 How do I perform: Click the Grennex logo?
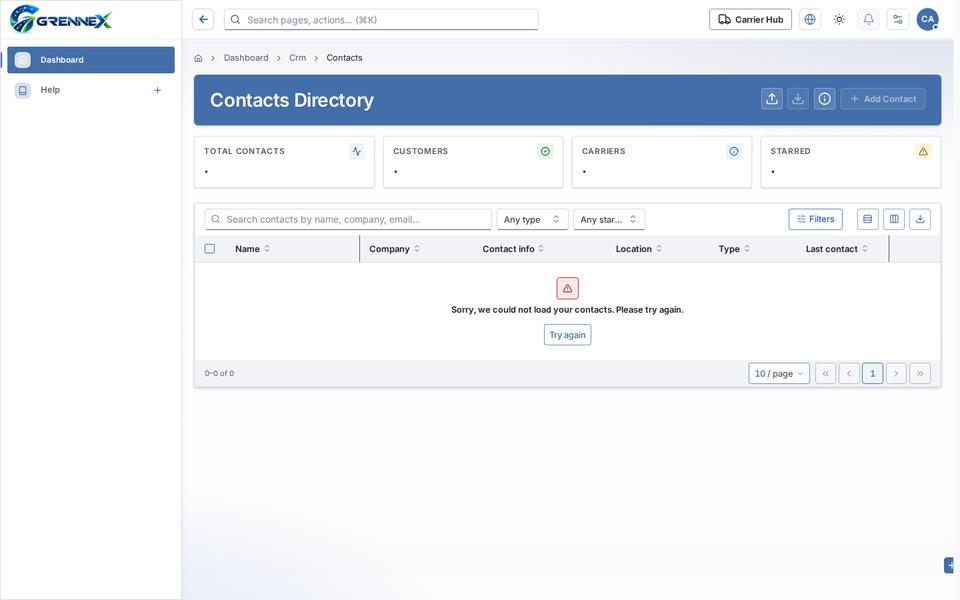pos(61,20)
